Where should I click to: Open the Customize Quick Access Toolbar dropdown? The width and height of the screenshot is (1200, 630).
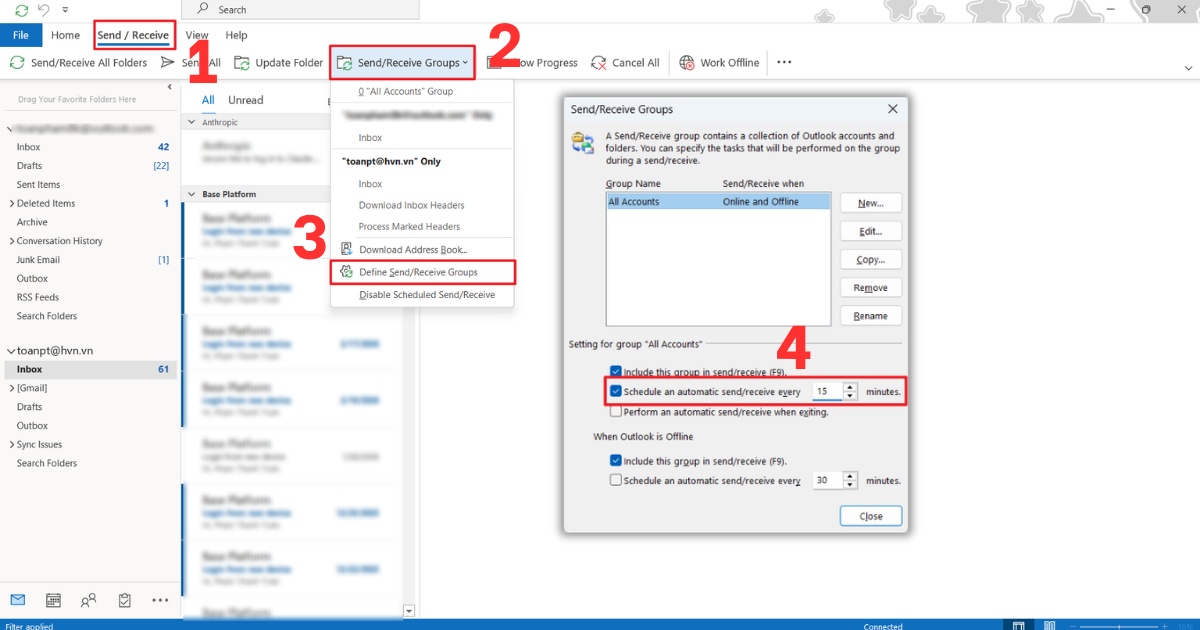coord(66,10)
